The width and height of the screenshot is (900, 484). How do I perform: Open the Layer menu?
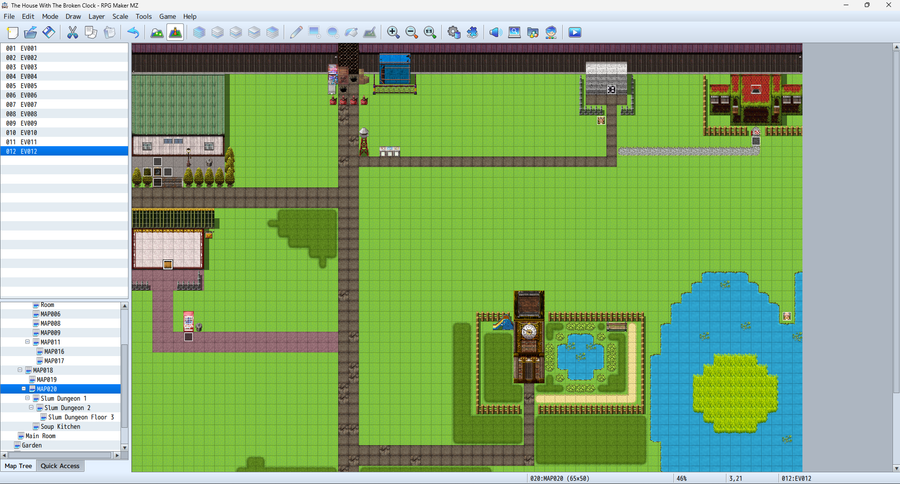click(x=96, y=17)
